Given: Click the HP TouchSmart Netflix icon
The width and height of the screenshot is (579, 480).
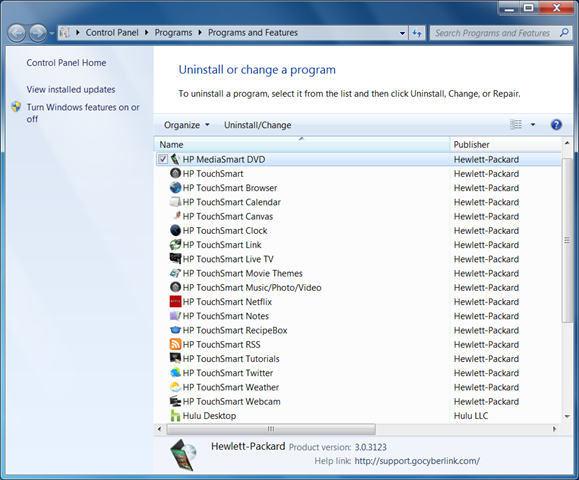Looking at the screenshot, I should [175, 302].
